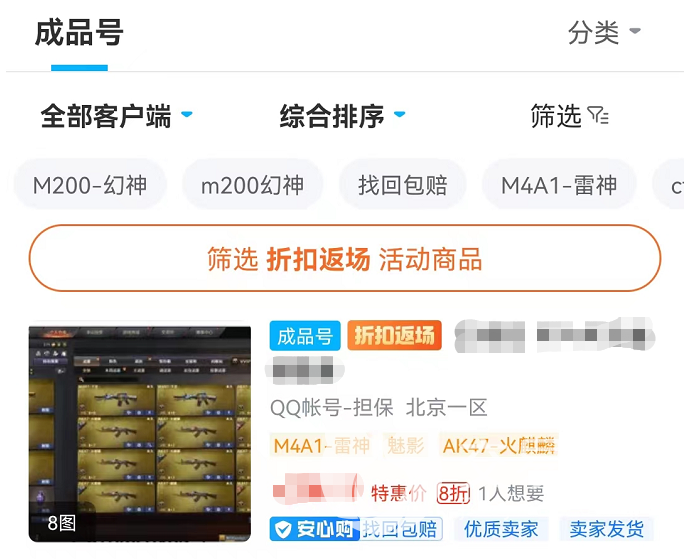Click the 魅影 tag on listing
Image resolution: width=686 pixels, height=559 pixels.
(406, 446)
